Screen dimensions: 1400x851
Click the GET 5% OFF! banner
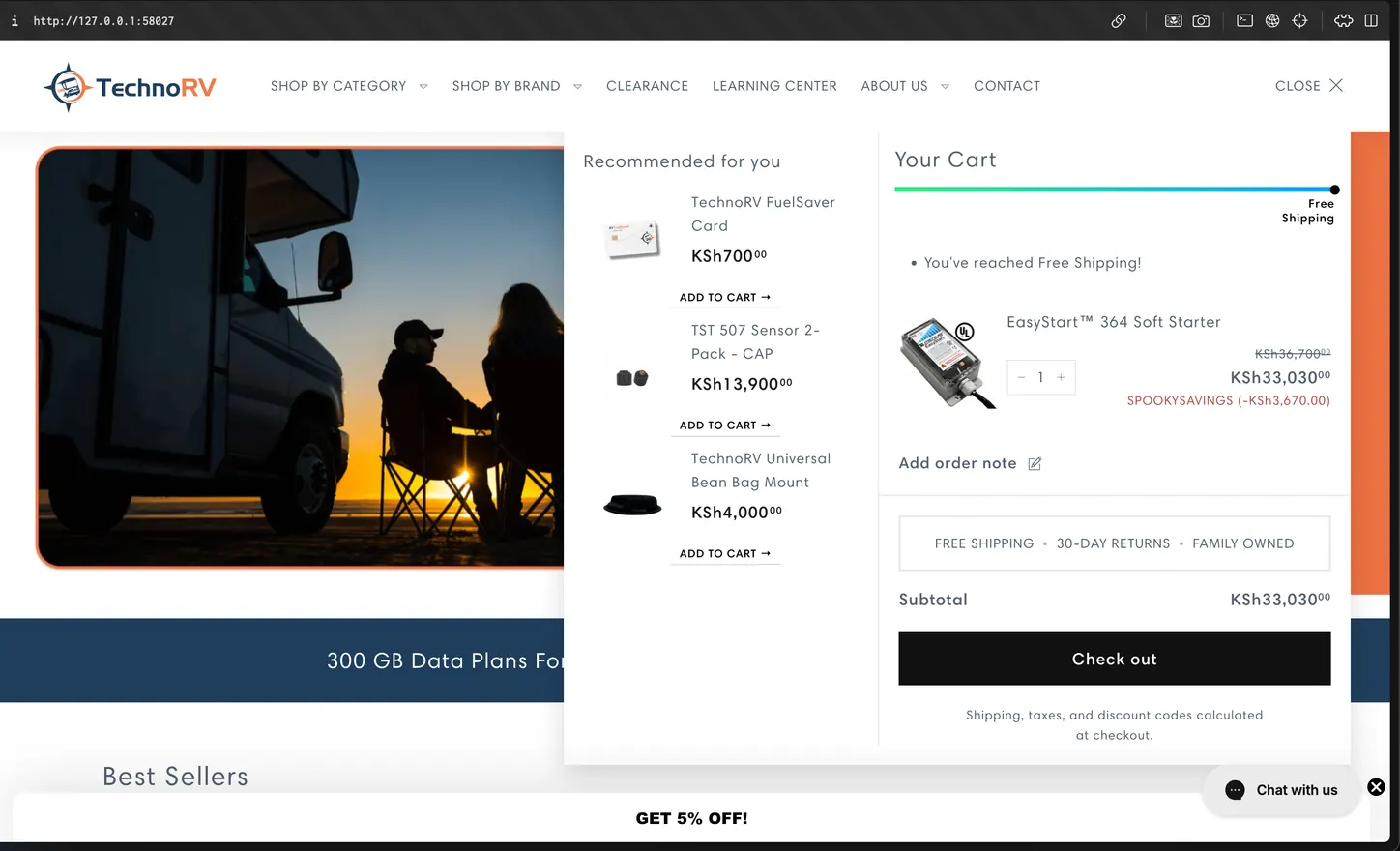(692, 818)
